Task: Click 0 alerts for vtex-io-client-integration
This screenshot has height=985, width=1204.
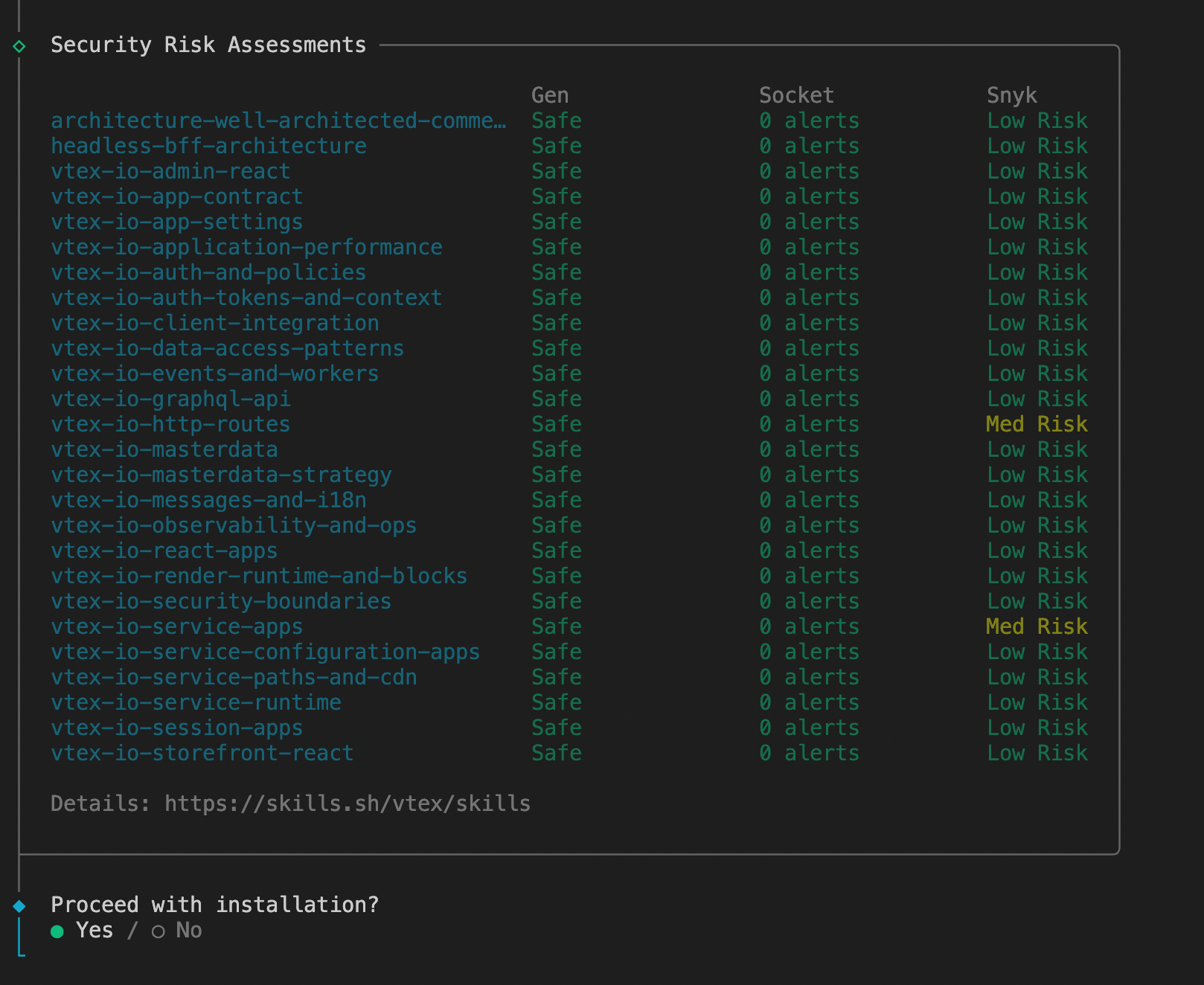Action: (810, 323)
